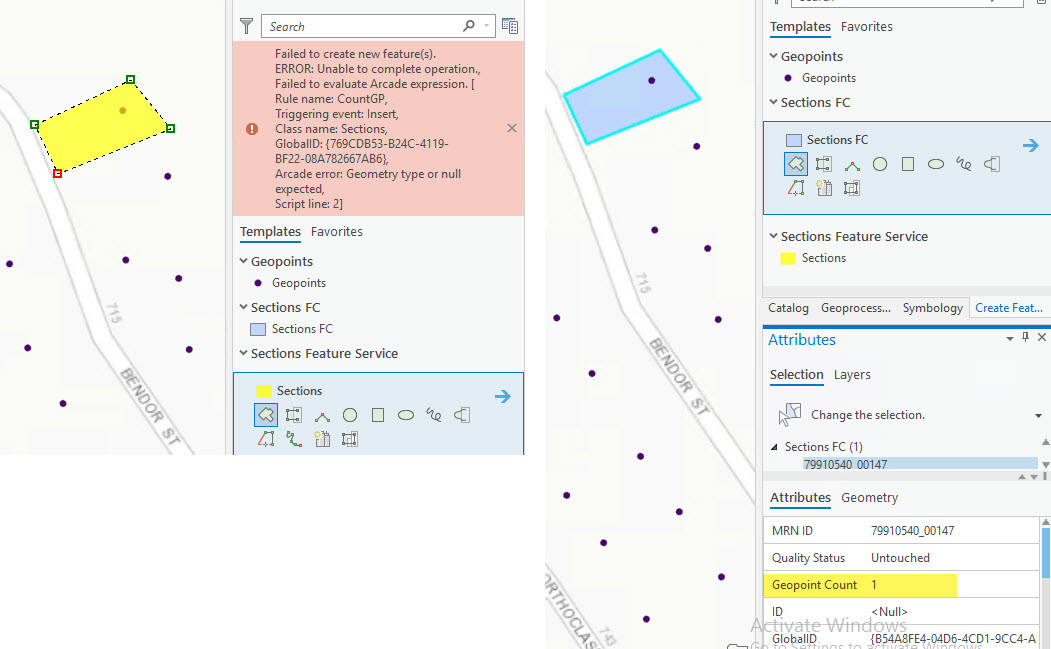1051x649 pixels.
Task: Click the red error exclamation icon
Action: point(252,129)
